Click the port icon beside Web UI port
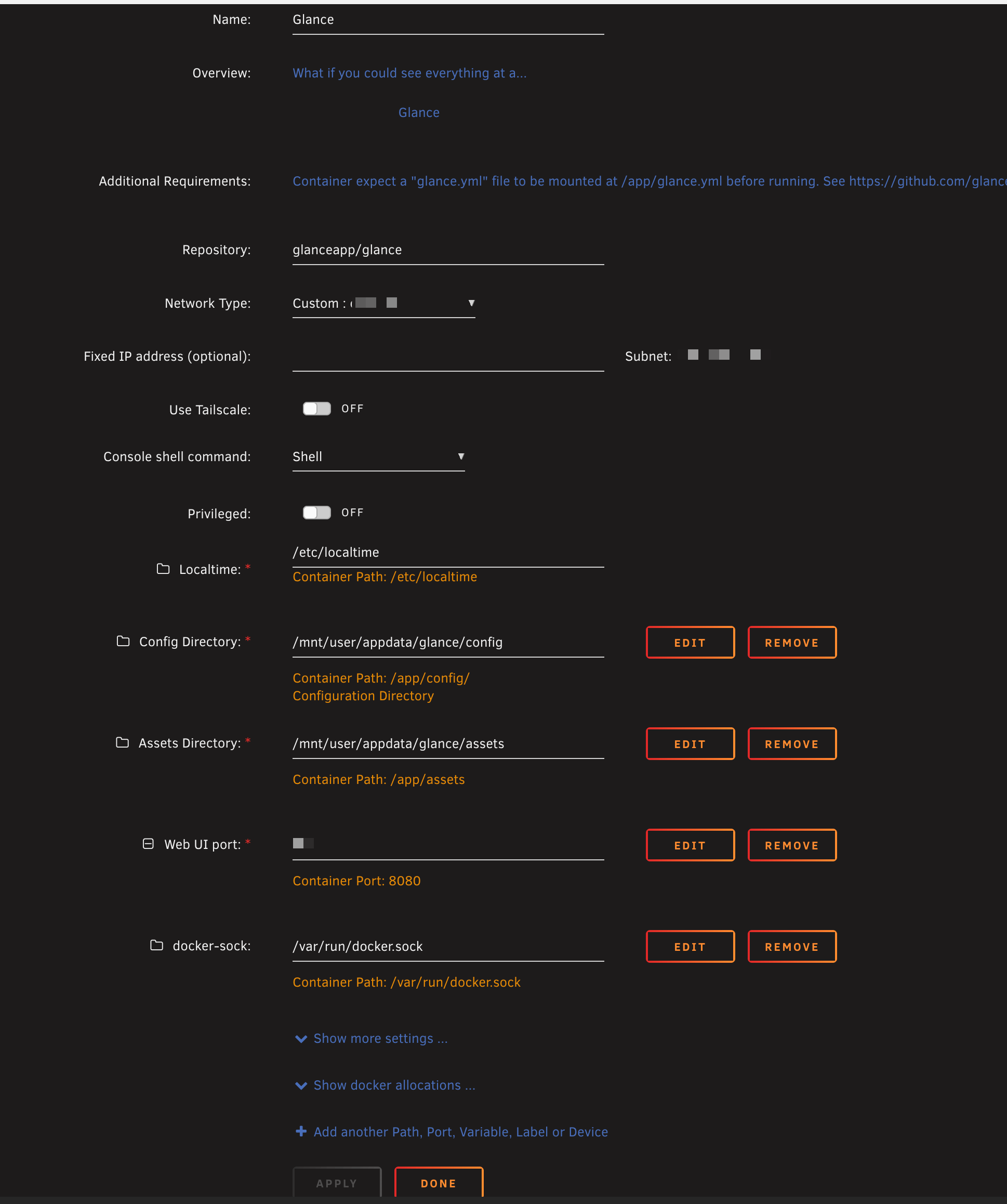 149,844
